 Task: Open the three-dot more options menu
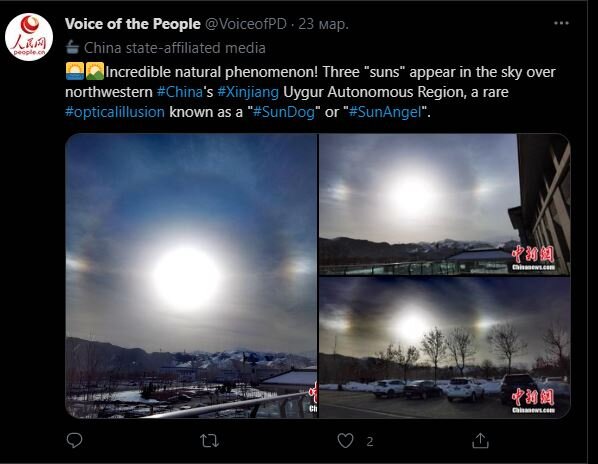[x=561, y=23]
